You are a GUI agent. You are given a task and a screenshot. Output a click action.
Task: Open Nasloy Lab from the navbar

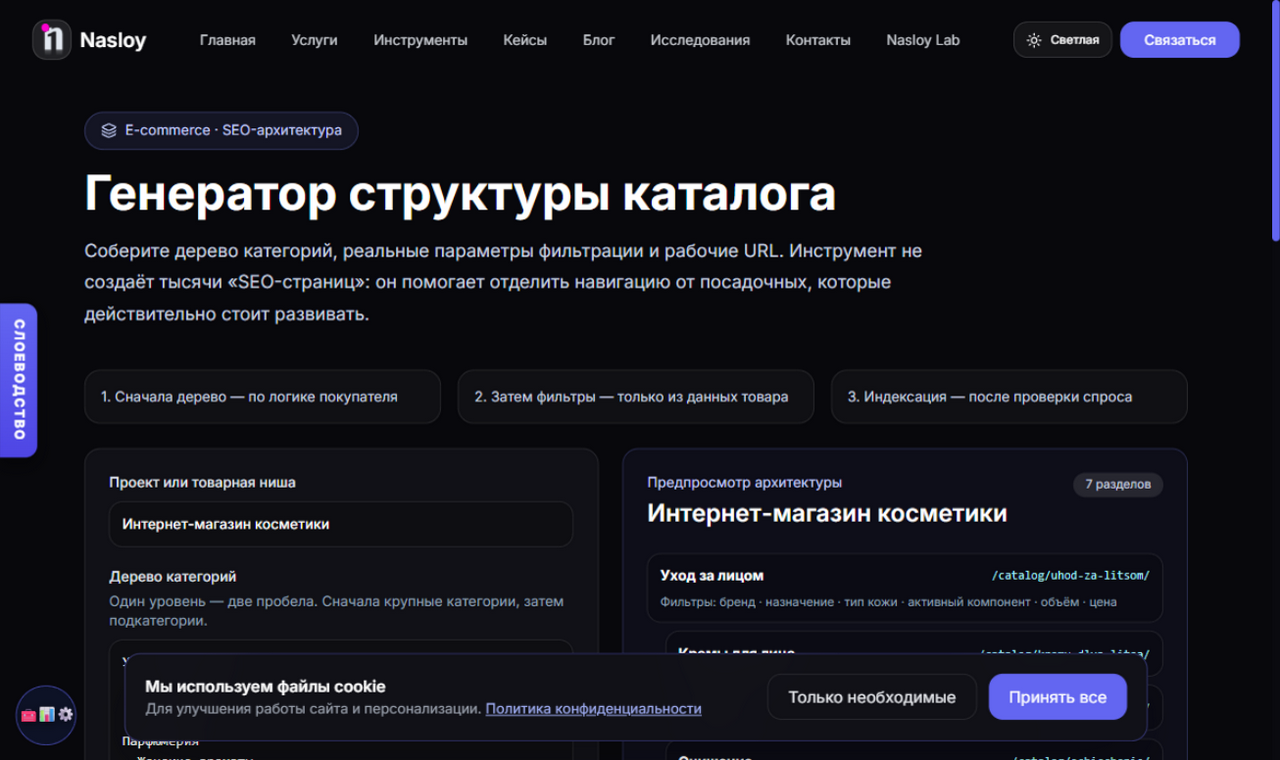tap(923, 40)
